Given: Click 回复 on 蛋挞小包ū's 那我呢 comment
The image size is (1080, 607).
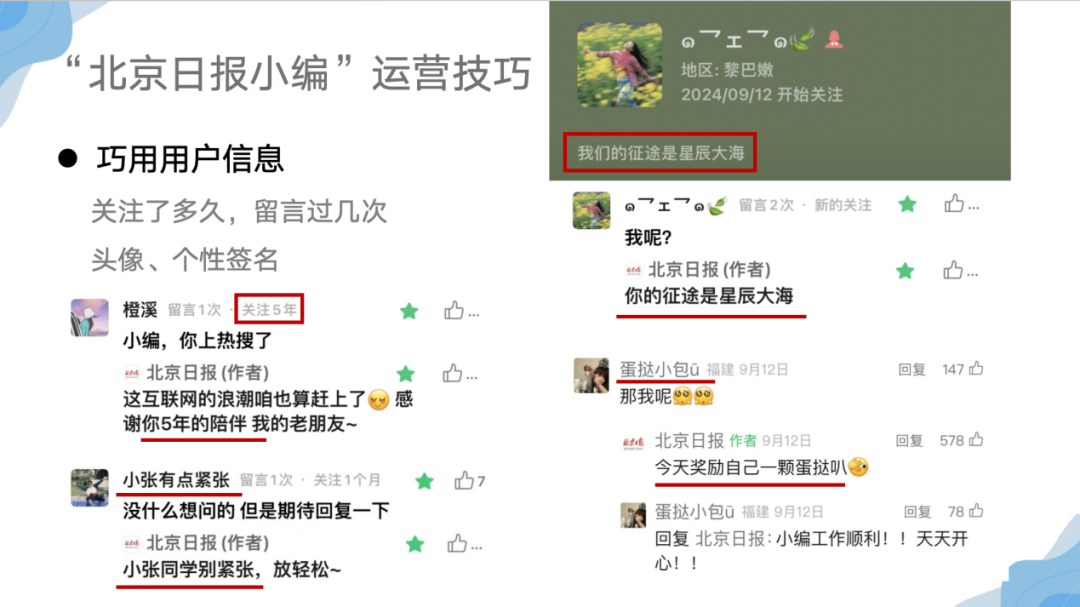Looking at the screenshot, I should click(x=911, y=370).
